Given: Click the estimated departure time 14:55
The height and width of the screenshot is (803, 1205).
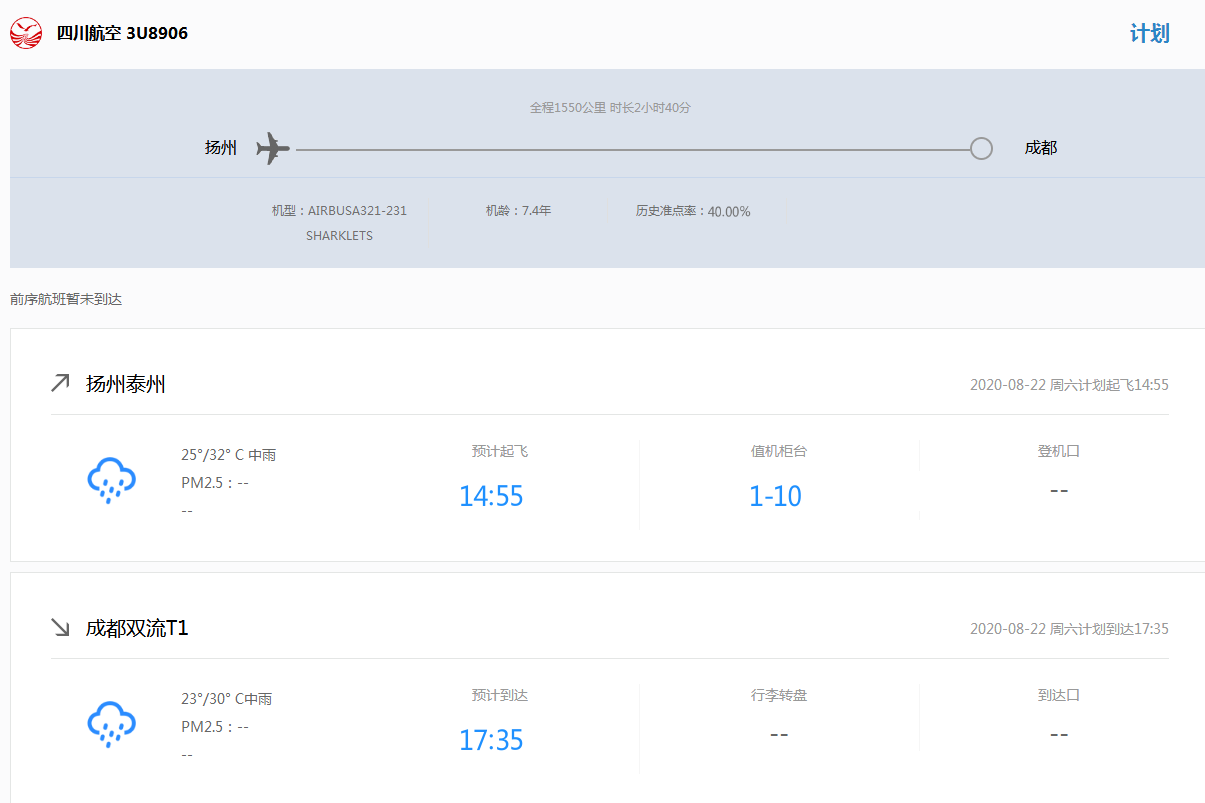Looking at the screenshot, I should pyautogui.click(x=491, y=496).
